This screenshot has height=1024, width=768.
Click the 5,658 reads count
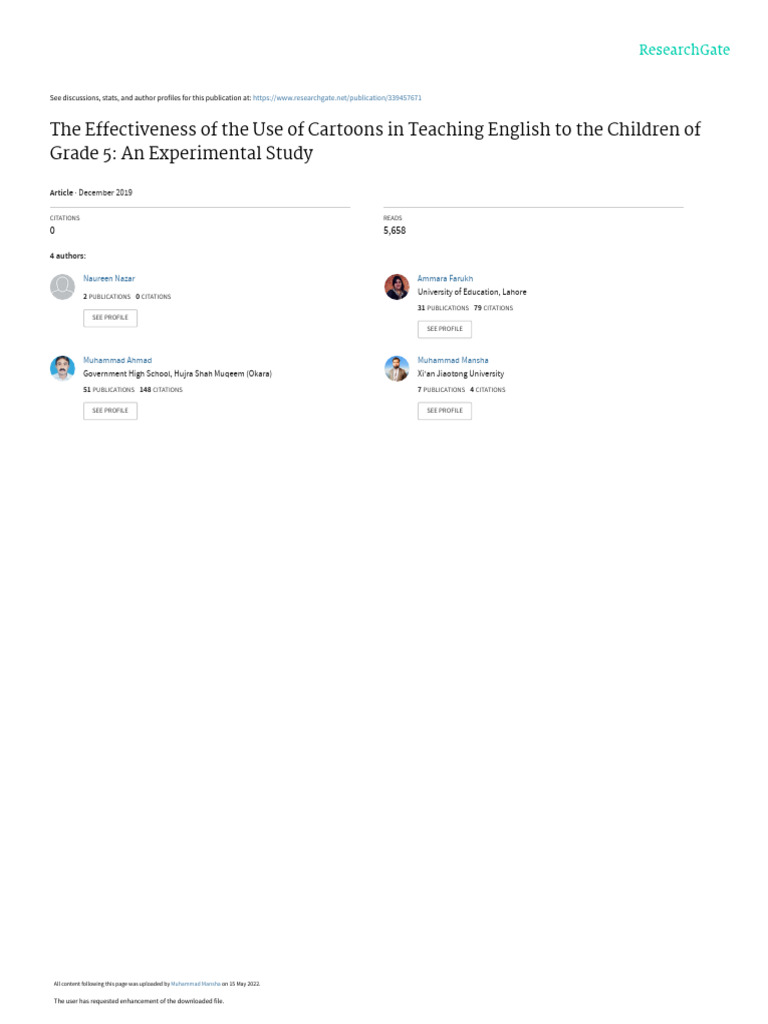[x=394, y=231]
